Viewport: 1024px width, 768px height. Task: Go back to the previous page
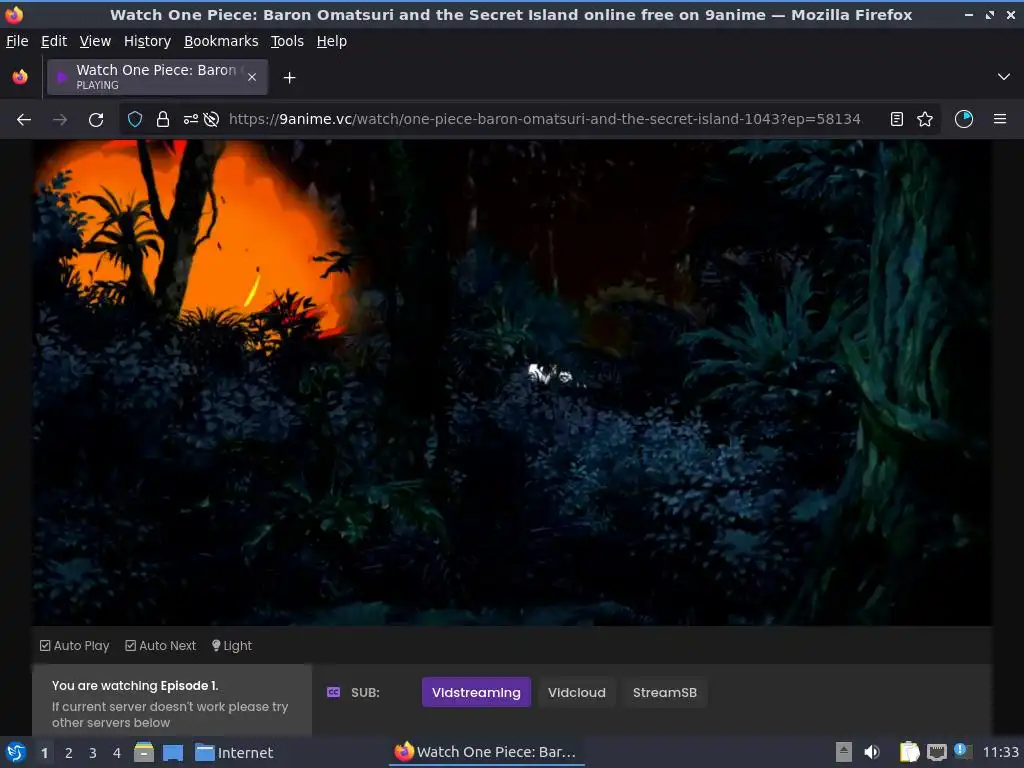click(x=24, y=120)
